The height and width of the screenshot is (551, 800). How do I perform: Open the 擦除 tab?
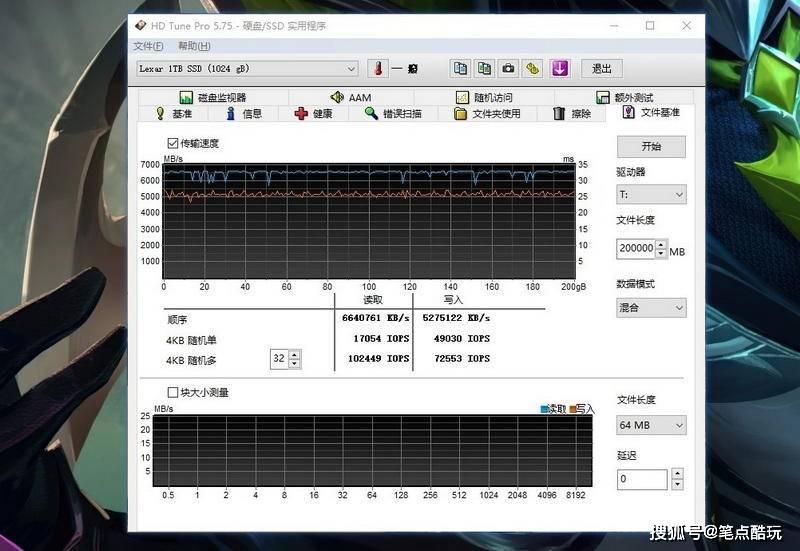click(x=572, y=113)
